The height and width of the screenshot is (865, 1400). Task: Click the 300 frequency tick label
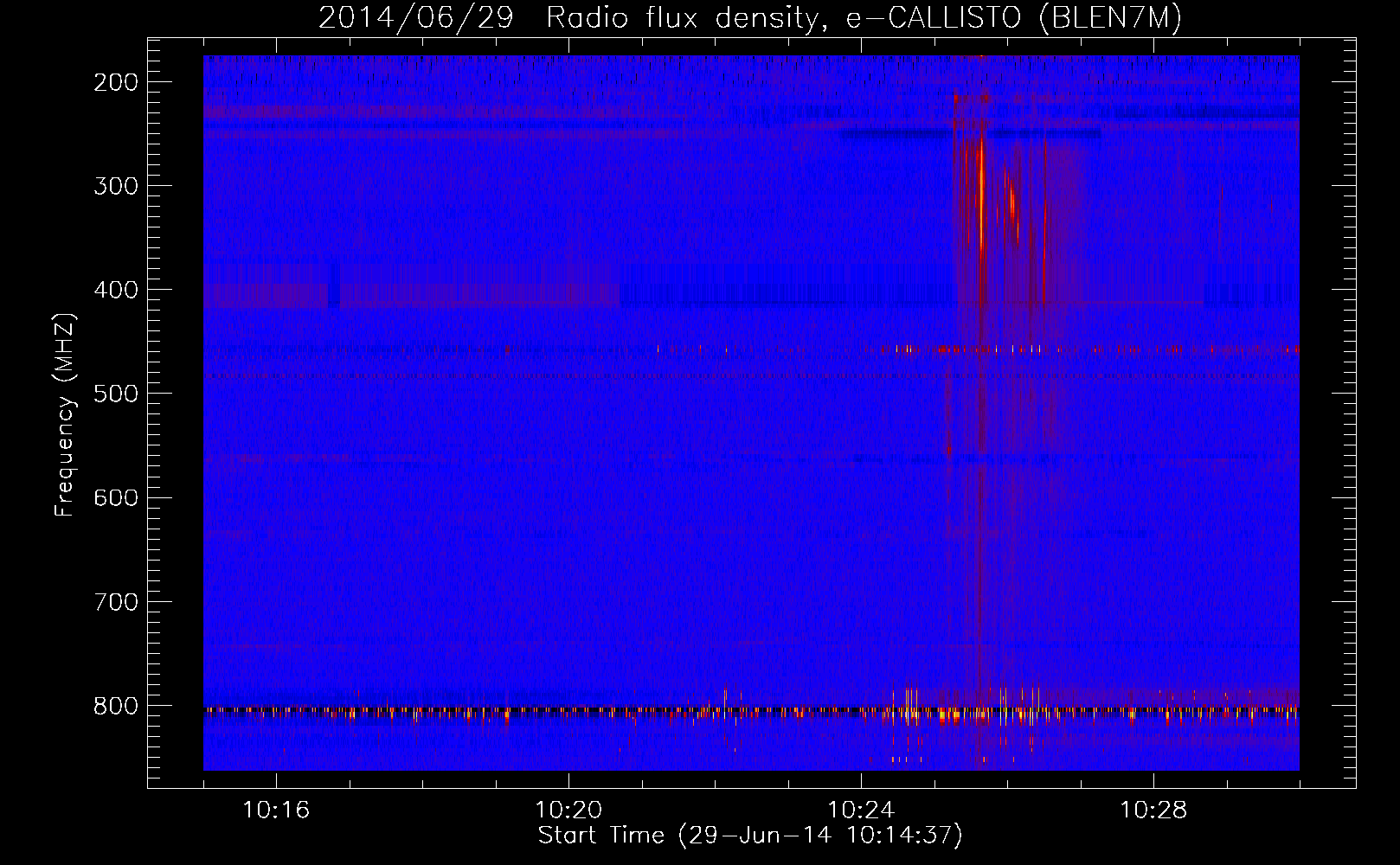pyautogui.click(x=116, y=186)
